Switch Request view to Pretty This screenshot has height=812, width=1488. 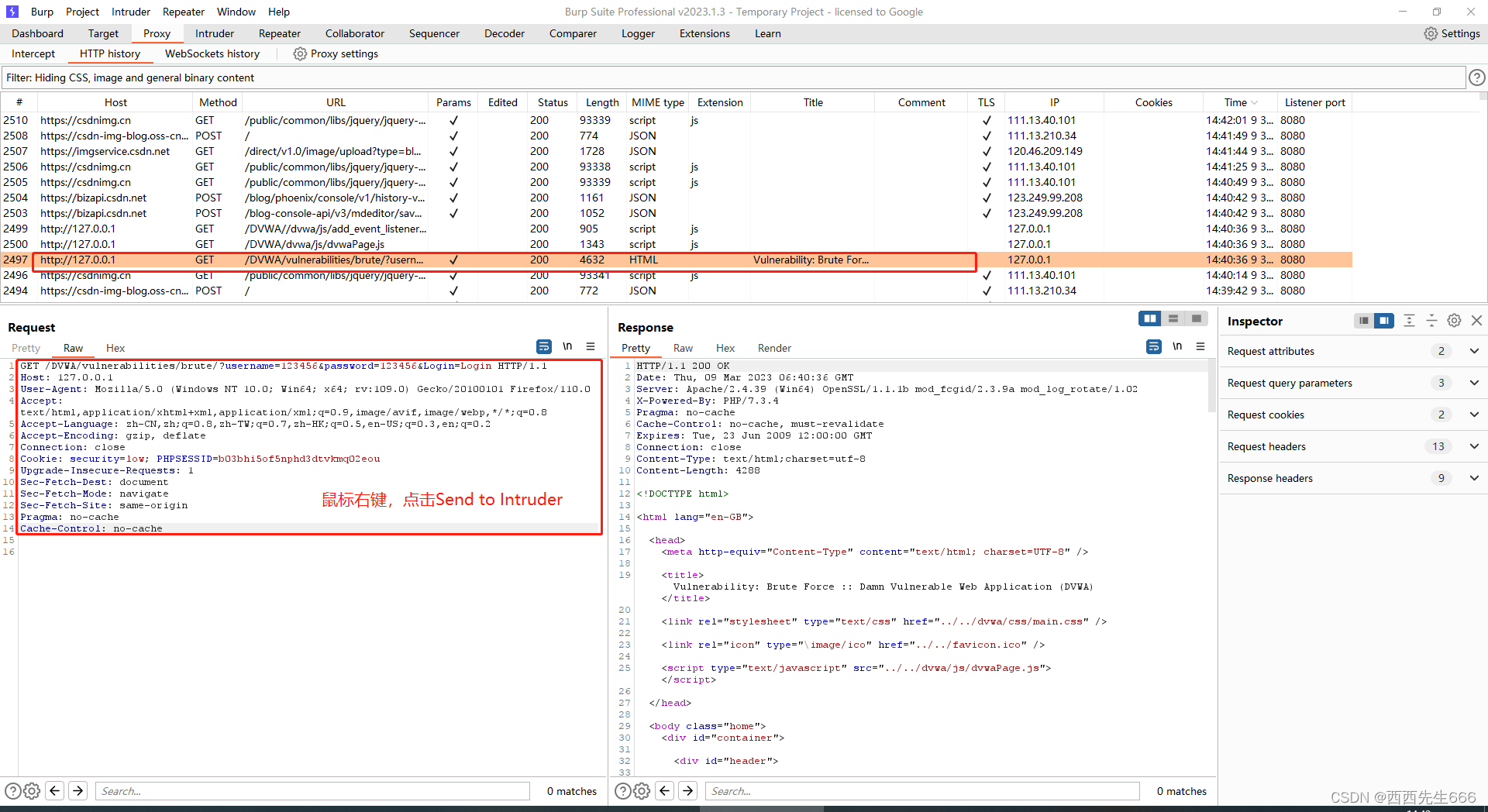coord(26,348)
